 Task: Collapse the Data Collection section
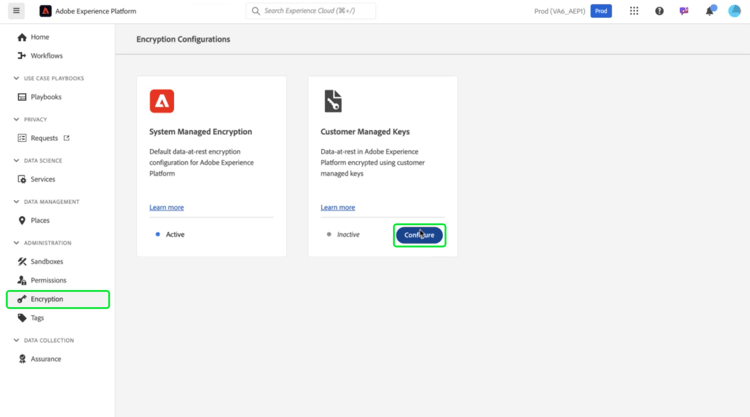tap(16, 340)
